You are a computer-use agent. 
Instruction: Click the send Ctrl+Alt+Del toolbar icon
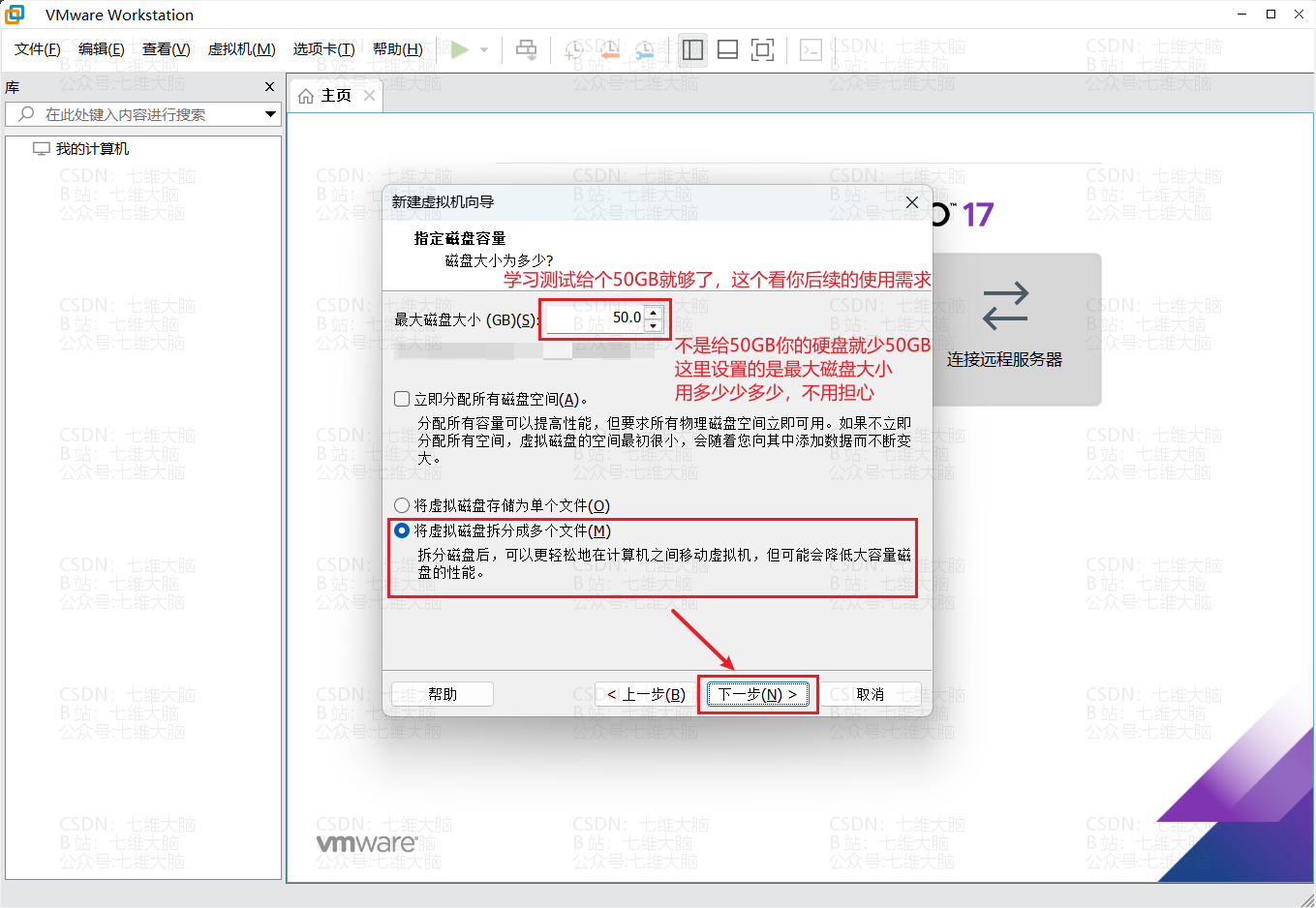(526, 49)
